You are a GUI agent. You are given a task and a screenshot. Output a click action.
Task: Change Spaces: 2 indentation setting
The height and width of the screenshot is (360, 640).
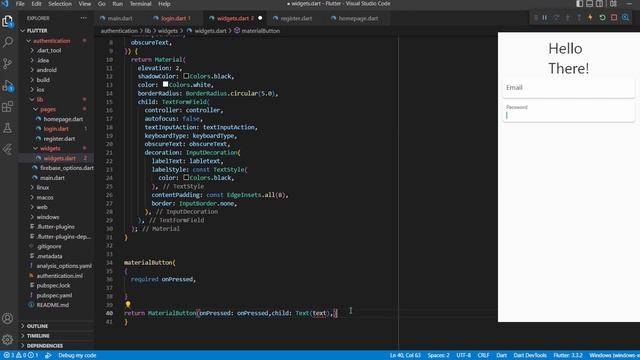pos(438,355)
